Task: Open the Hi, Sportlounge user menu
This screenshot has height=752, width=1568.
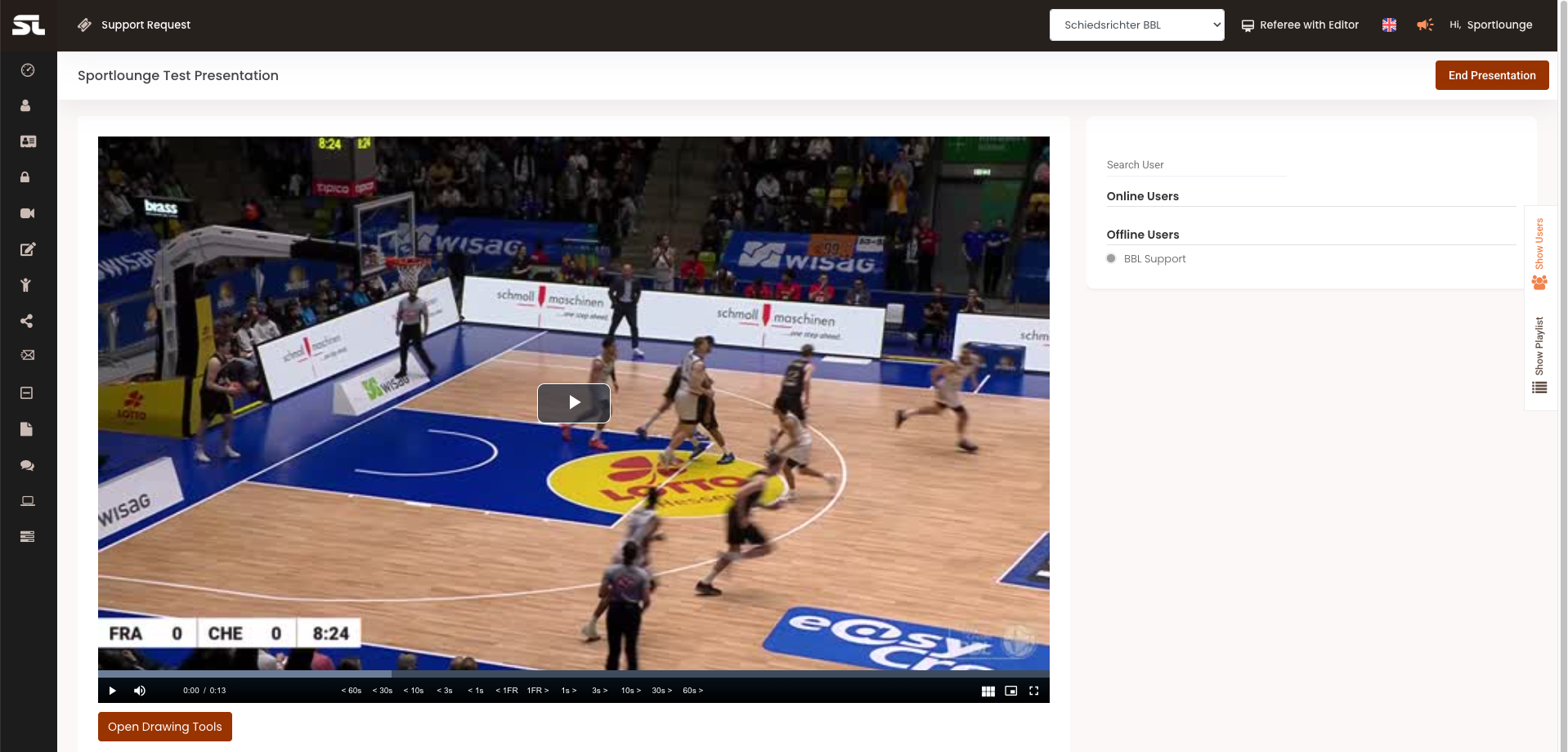Action: 1490,25
